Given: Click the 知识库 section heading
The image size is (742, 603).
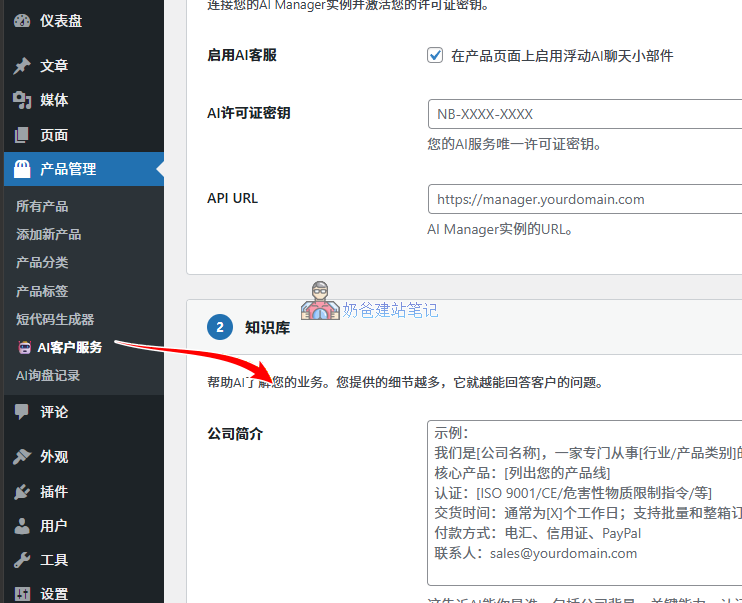Looking at the screenshot, I should 267,328.
